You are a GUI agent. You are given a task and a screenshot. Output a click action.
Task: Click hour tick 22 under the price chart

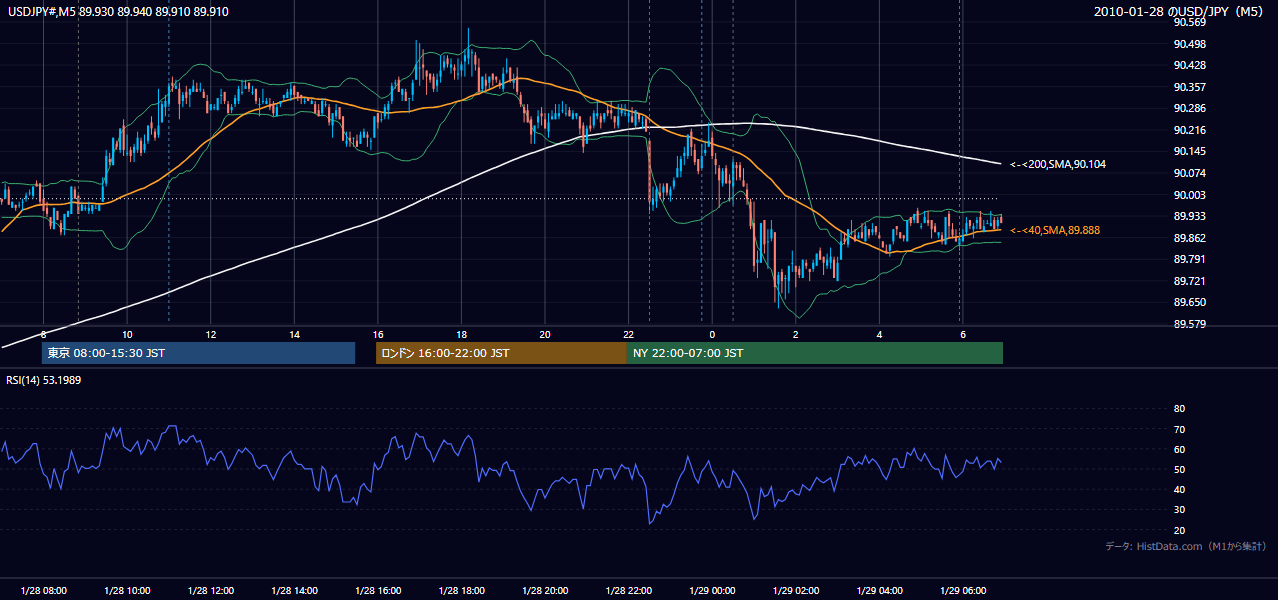pos(628,334)
